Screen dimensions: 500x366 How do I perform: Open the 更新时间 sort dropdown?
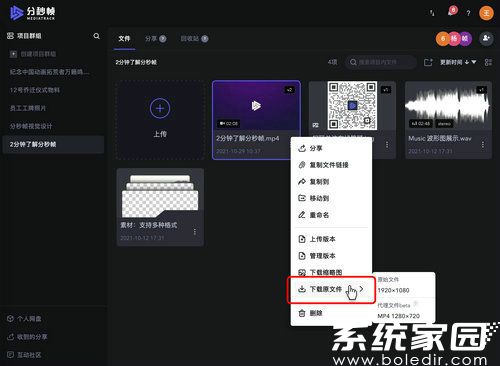pos(458,62)
